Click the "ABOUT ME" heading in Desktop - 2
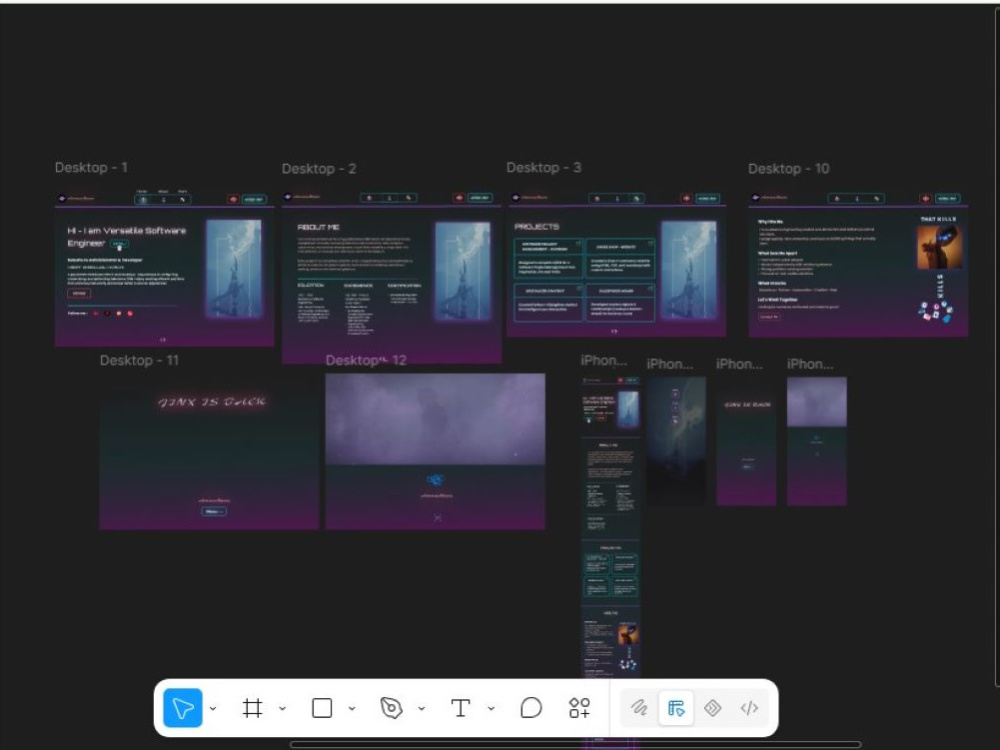This screenshot has width=1000, height=750. pyautogui.click(x=318, y=227)
